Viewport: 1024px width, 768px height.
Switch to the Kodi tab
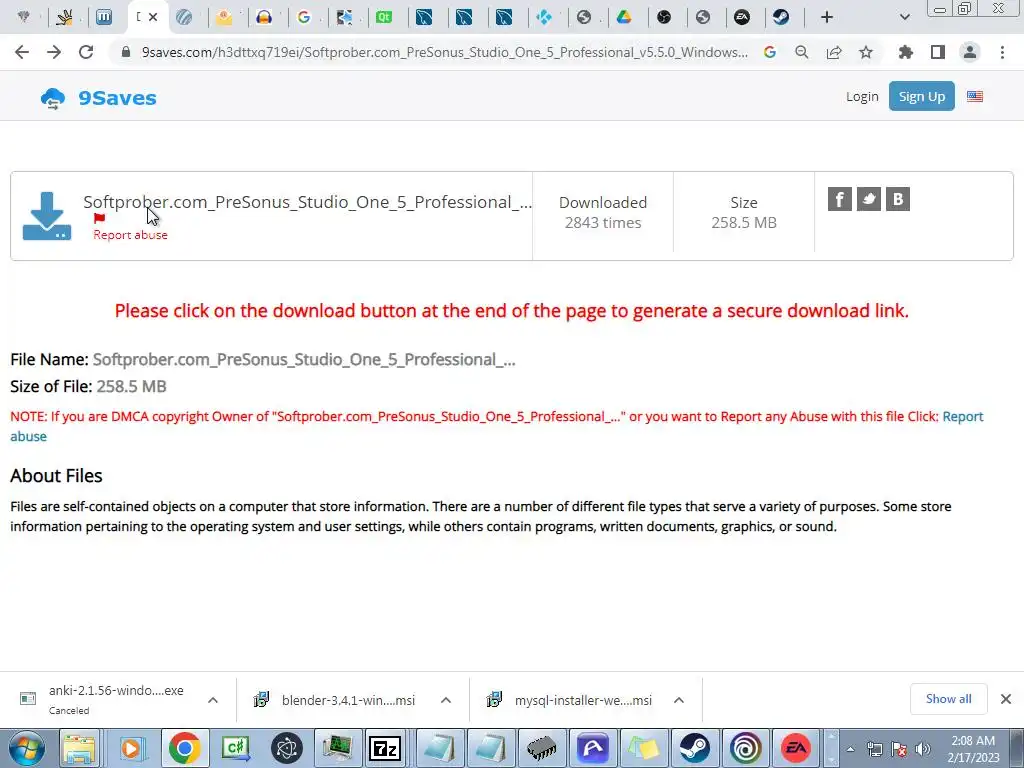coord(544,17)
